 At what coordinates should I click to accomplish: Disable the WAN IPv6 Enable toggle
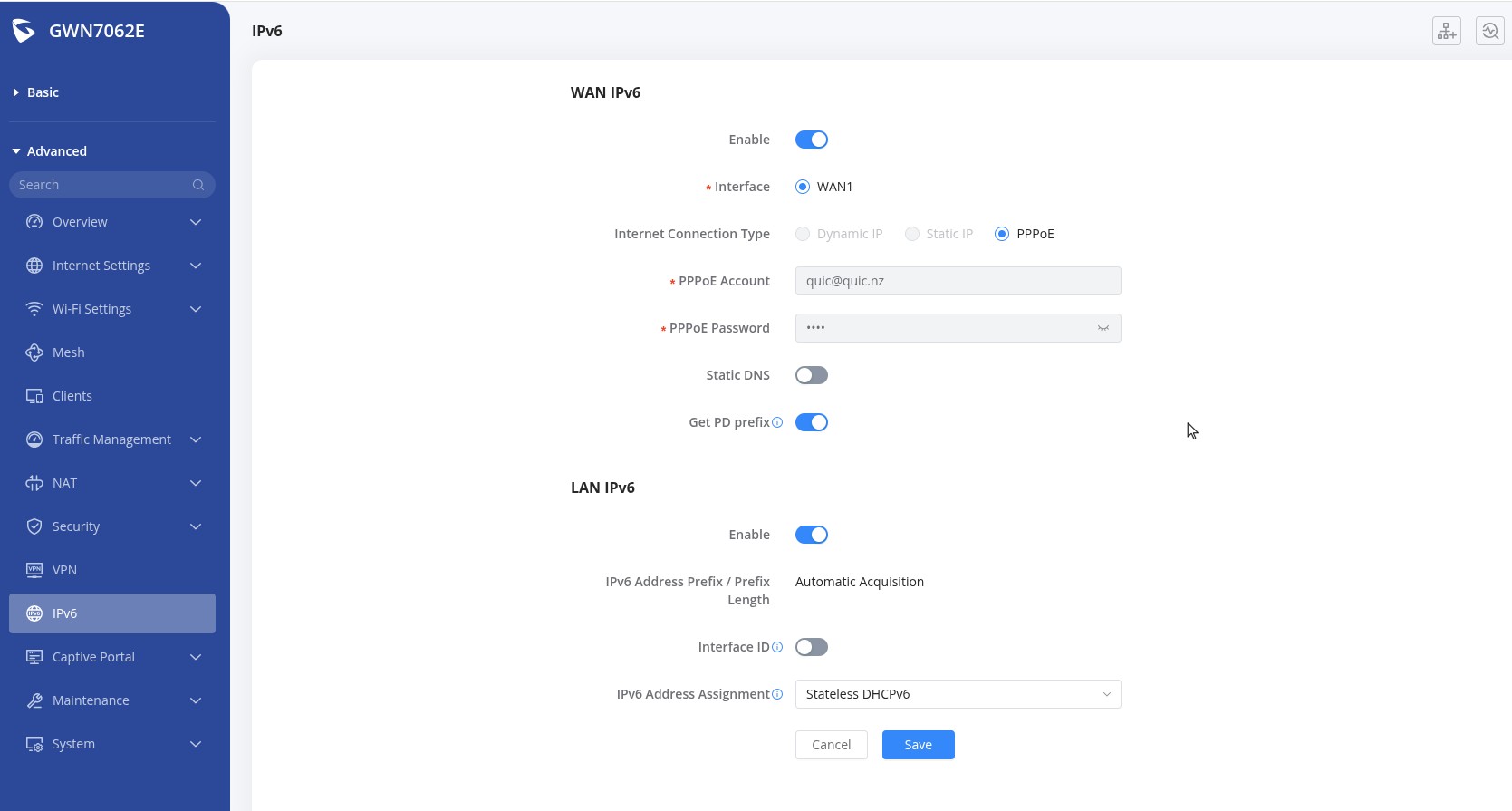[811, 140]
